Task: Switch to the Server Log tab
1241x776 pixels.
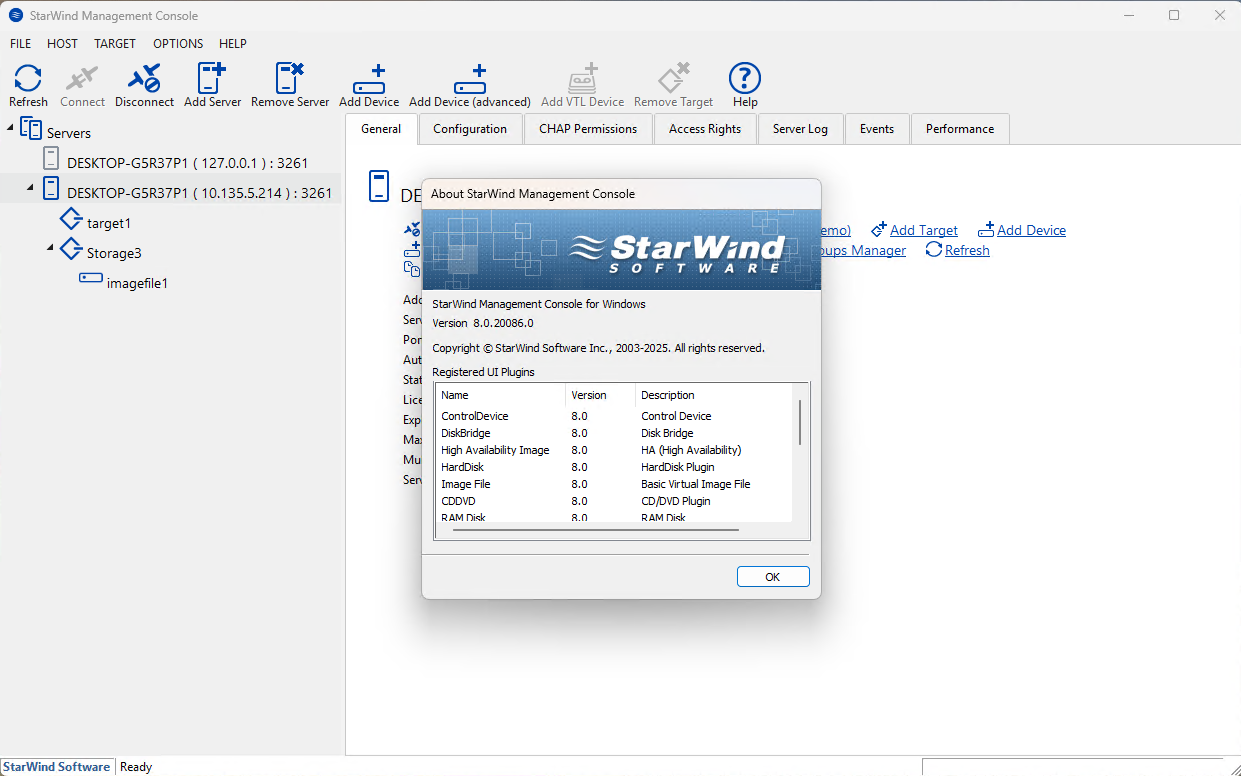Action: [800, 129]
